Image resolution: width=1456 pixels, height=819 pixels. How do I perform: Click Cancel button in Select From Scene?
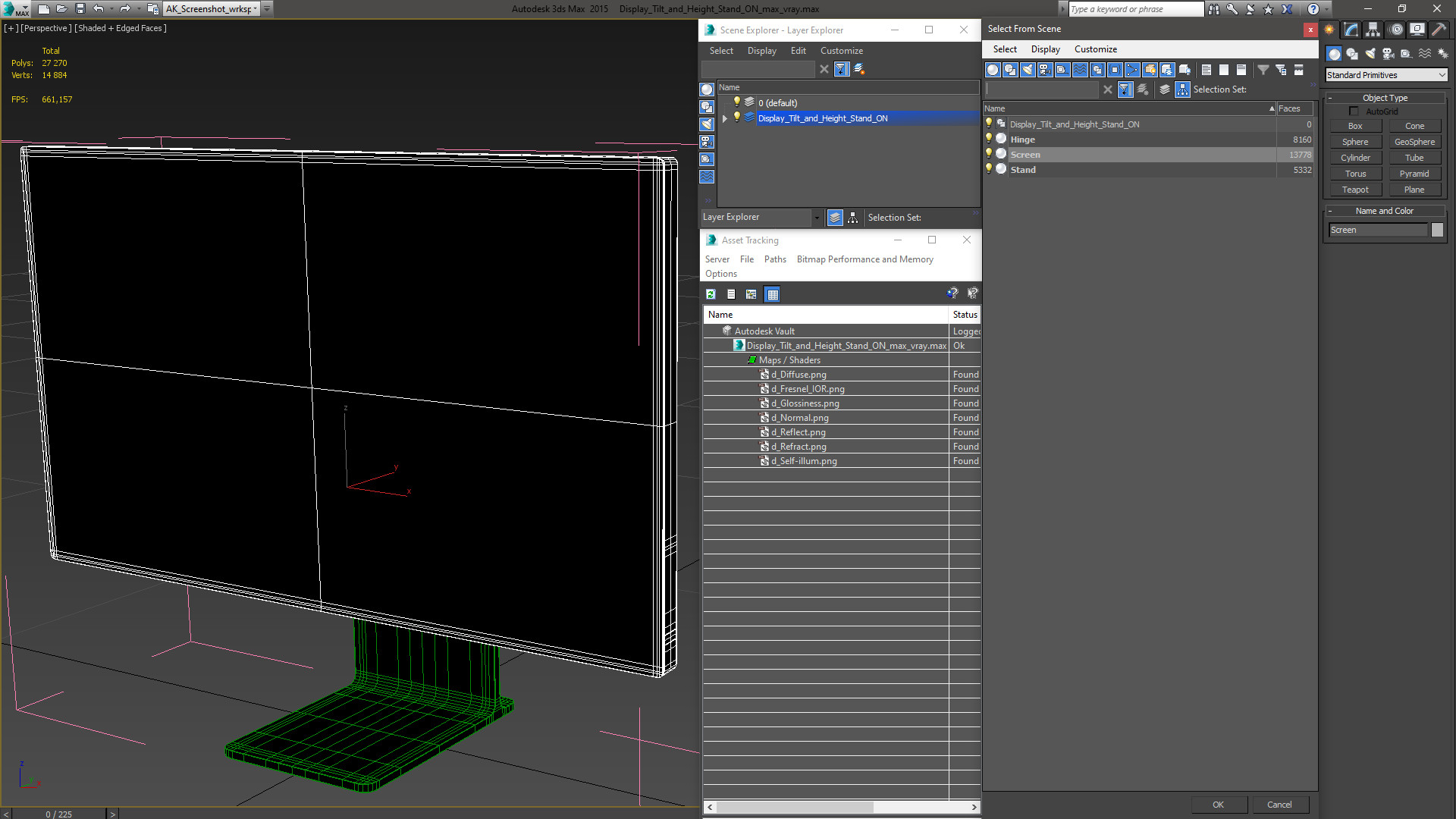pyautogui.click(x=1279, y=805)
